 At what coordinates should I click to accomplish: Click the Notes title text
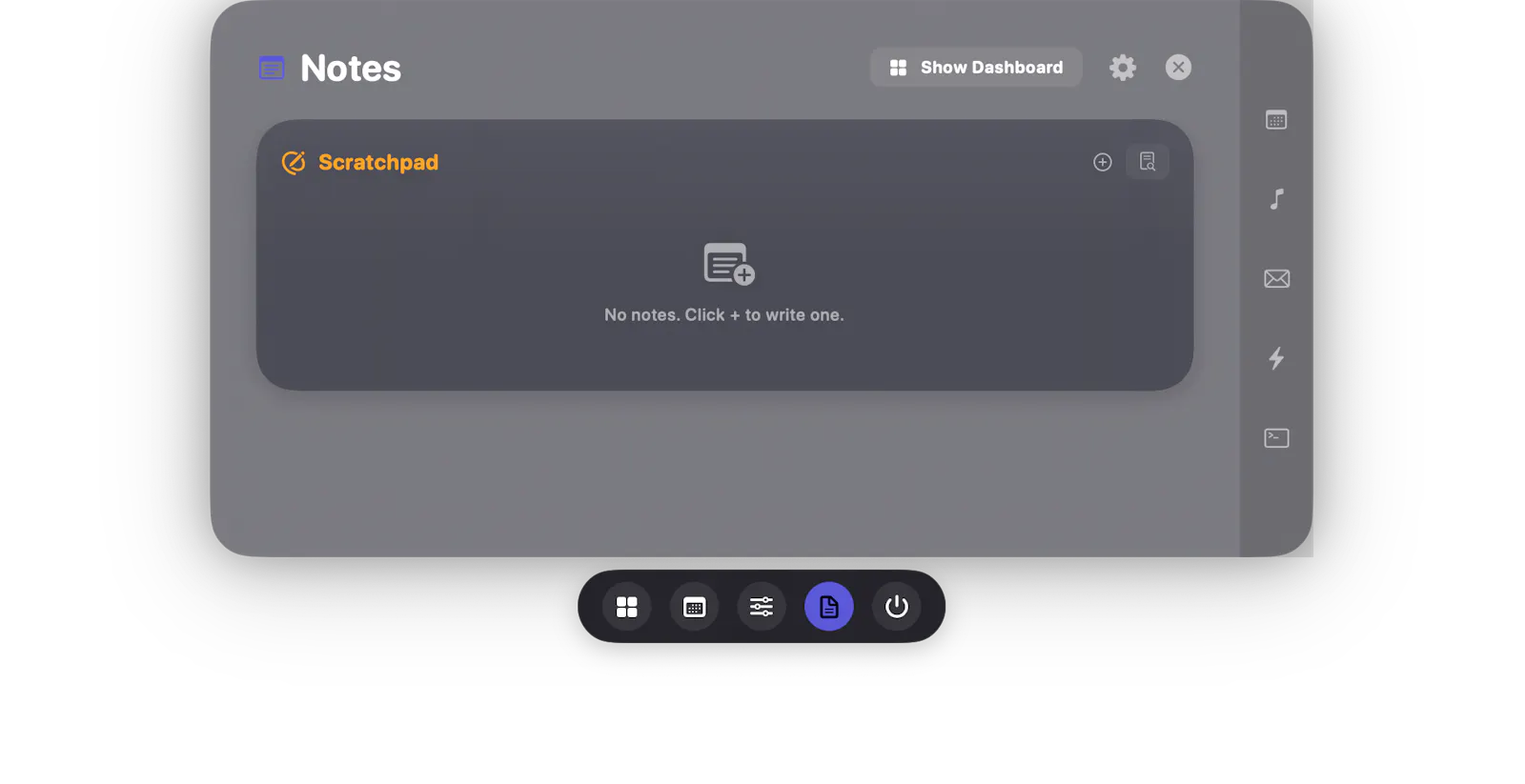pyautogui.click(x=351, y=69)
